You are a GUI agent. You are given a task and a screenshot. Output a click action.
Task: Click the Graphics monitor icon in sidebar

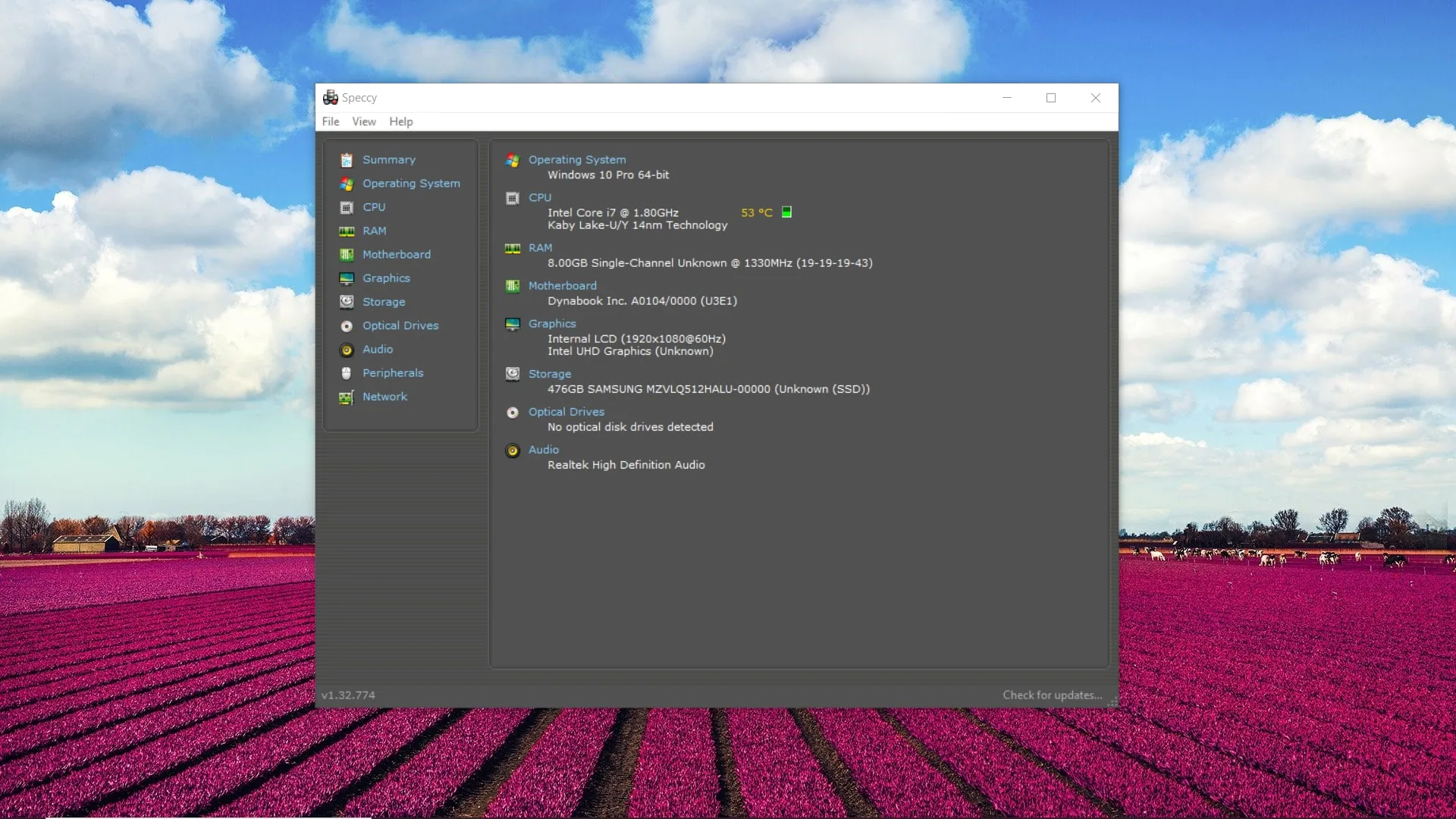[x=347, y=278]
